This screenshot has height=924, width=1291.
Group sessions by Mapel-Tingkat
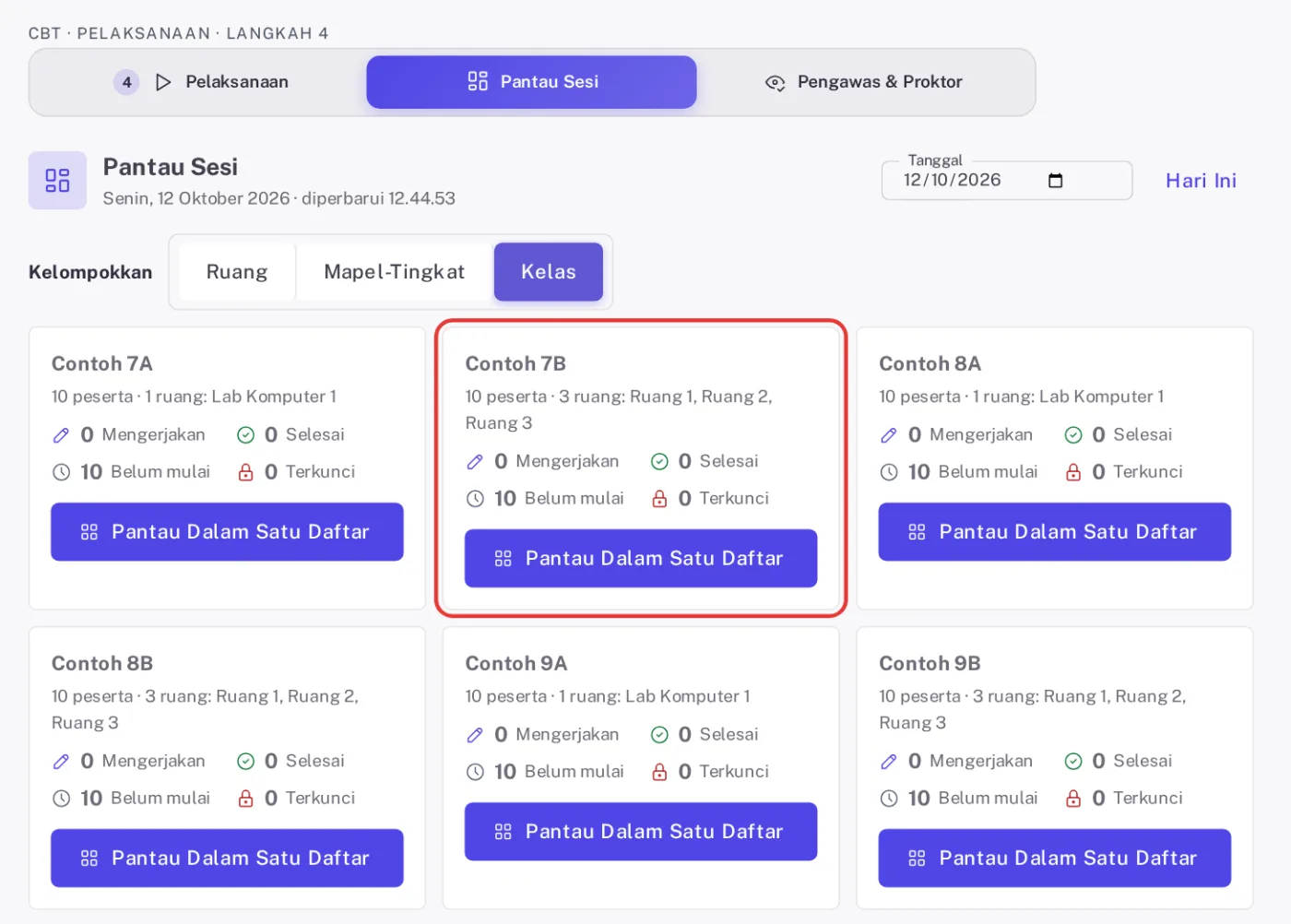coord(394,272)
